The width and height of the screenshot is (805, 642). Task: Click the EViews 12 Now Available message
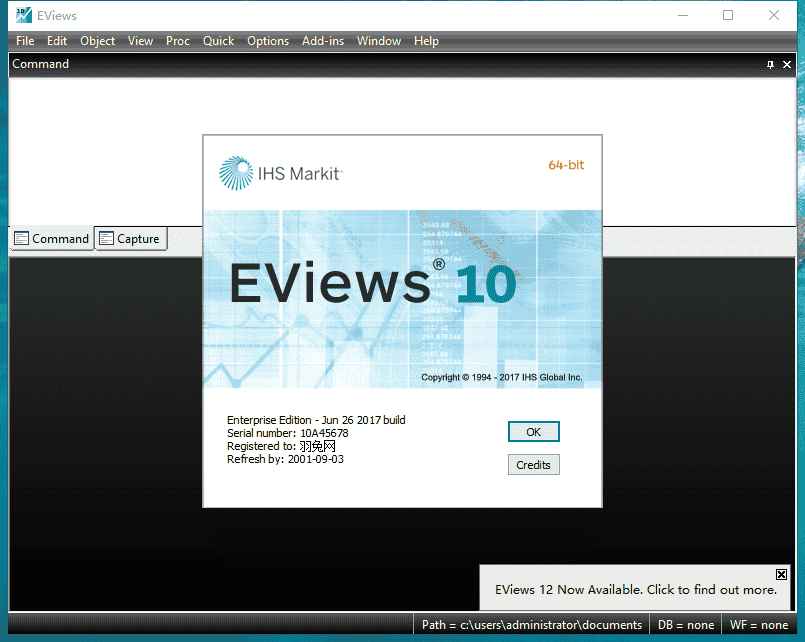[636, 590]
